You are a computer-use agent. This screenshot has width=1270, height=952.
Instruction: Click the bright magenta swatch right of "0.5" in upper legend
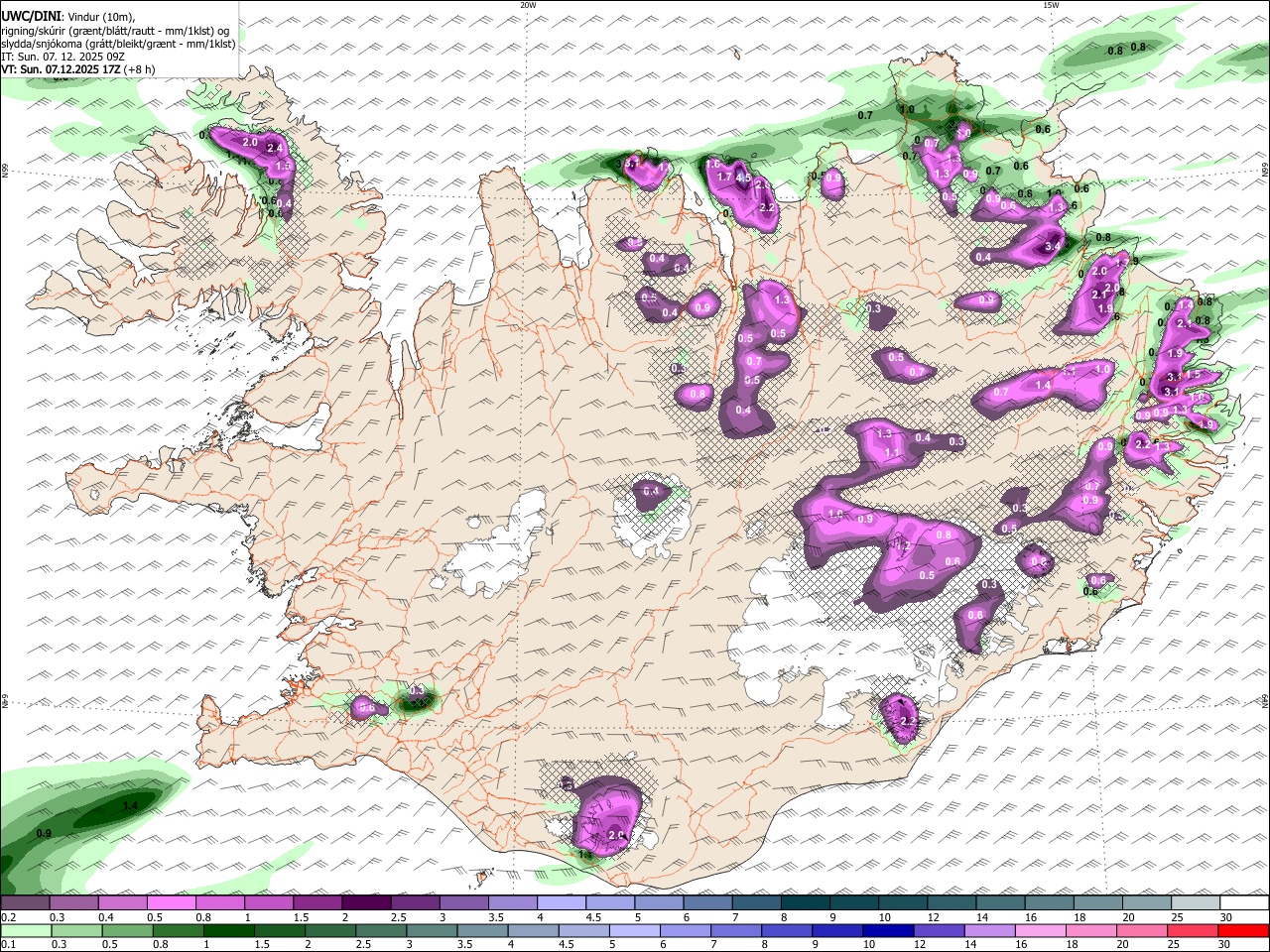click(x=171, y=903)
